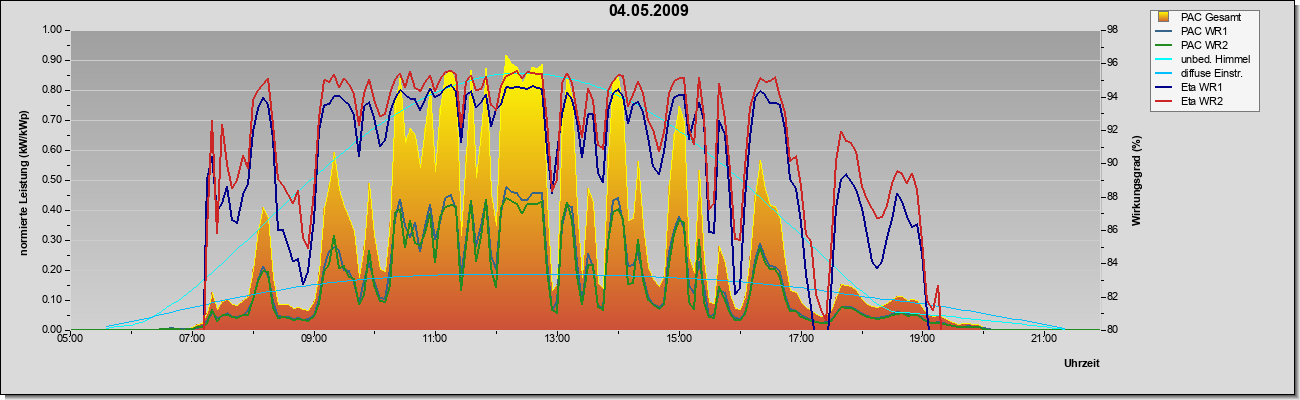Click the 0.50 value on left axis
This screenshot has height=400, width=1300.
[52, 180]
